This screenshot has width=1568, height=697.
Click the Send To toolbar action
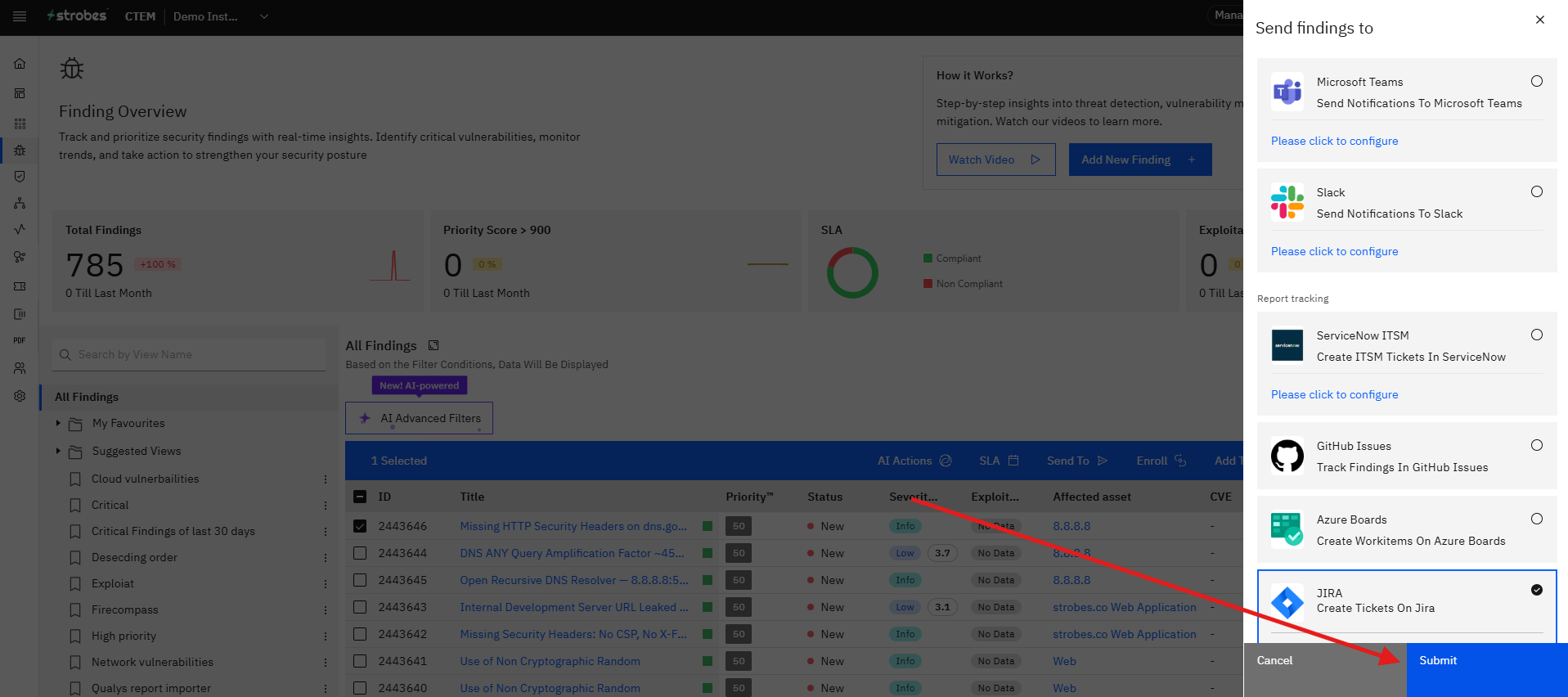coord(1076,461)
